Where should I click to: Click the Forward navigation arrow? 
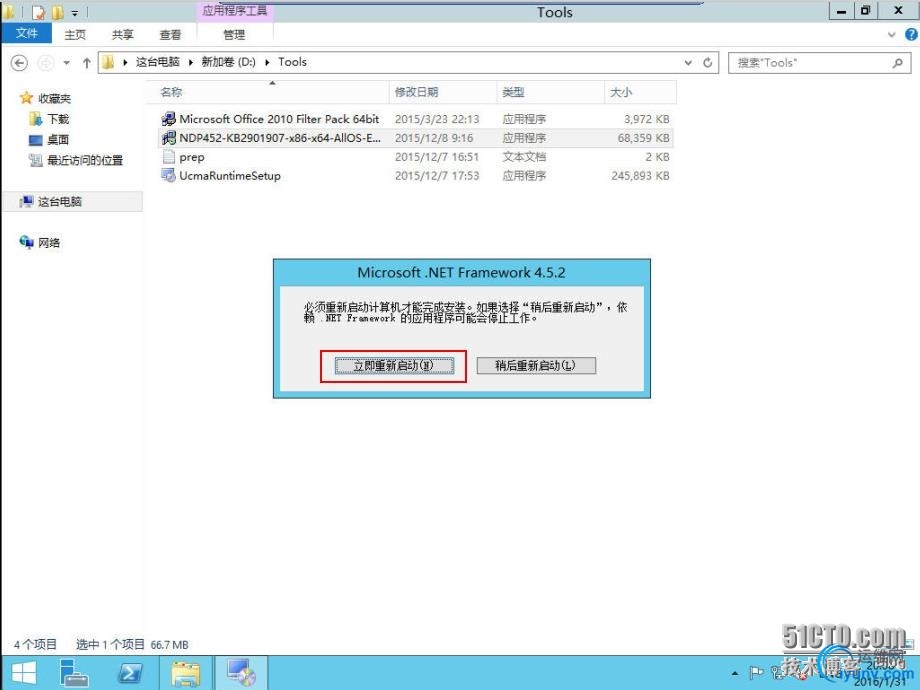point(46,63)
